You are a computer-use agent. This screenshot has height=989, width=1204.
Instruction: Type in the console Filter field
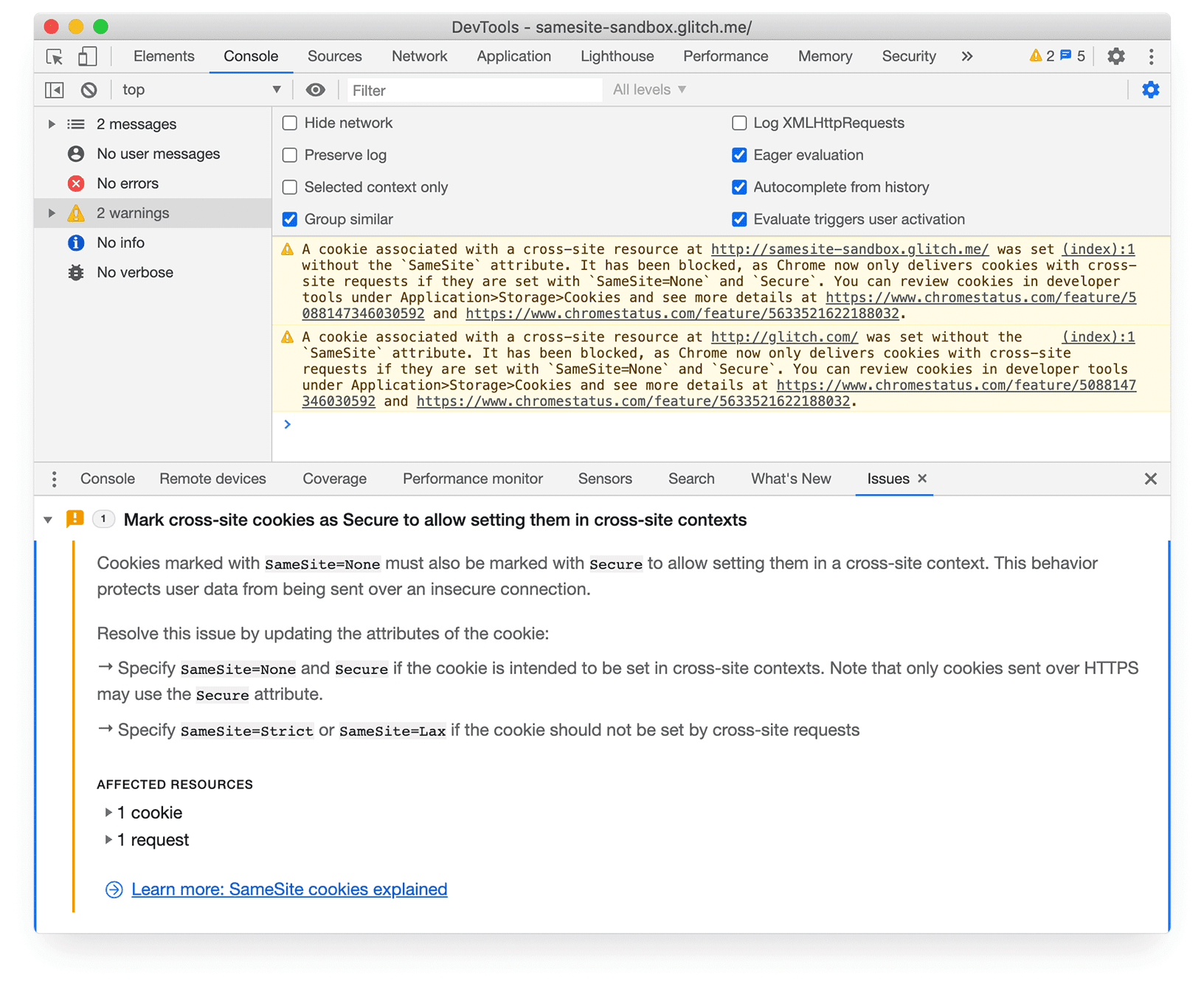point(472,89)
